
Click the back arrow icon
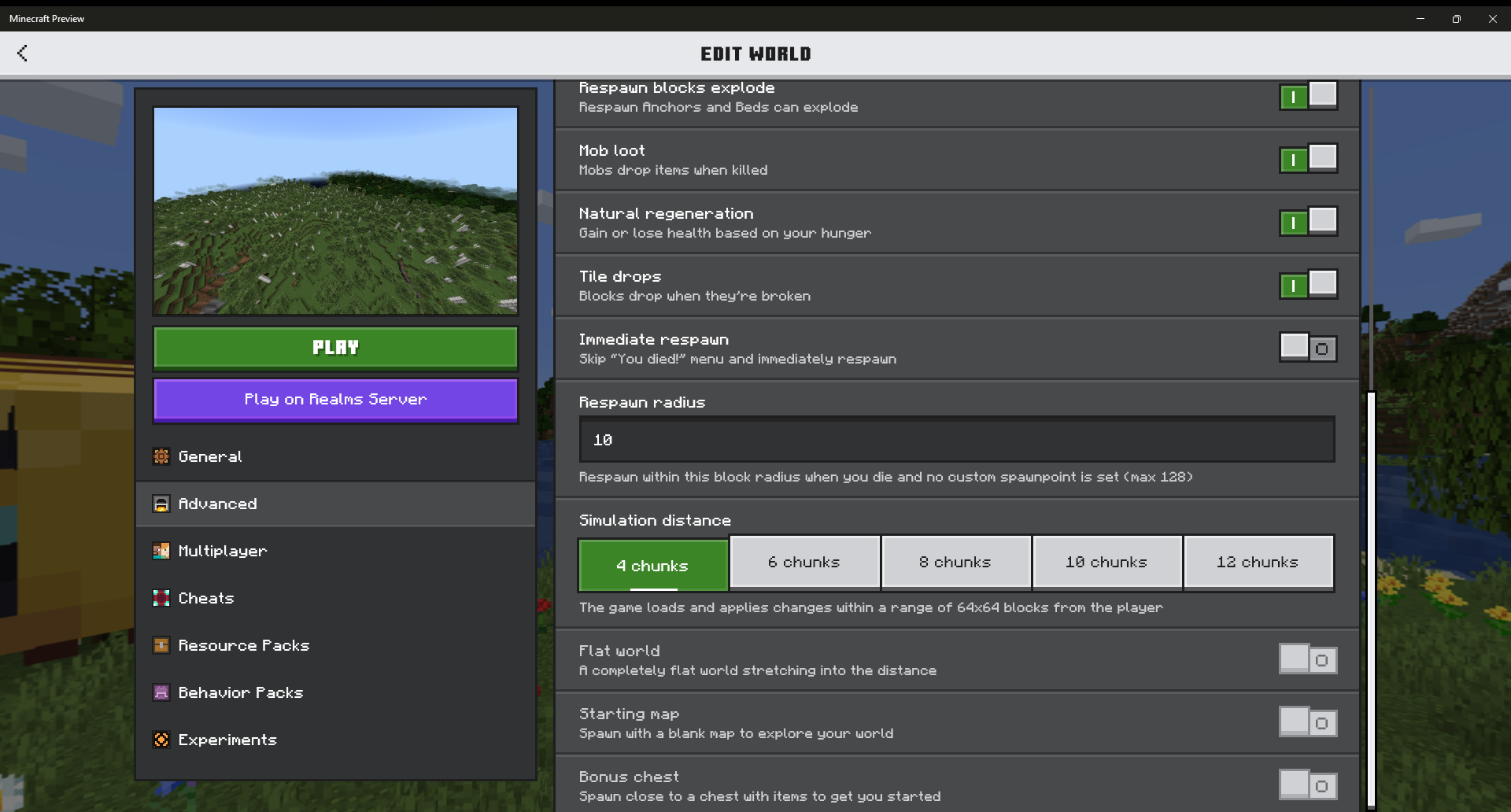tap(22, 54)
